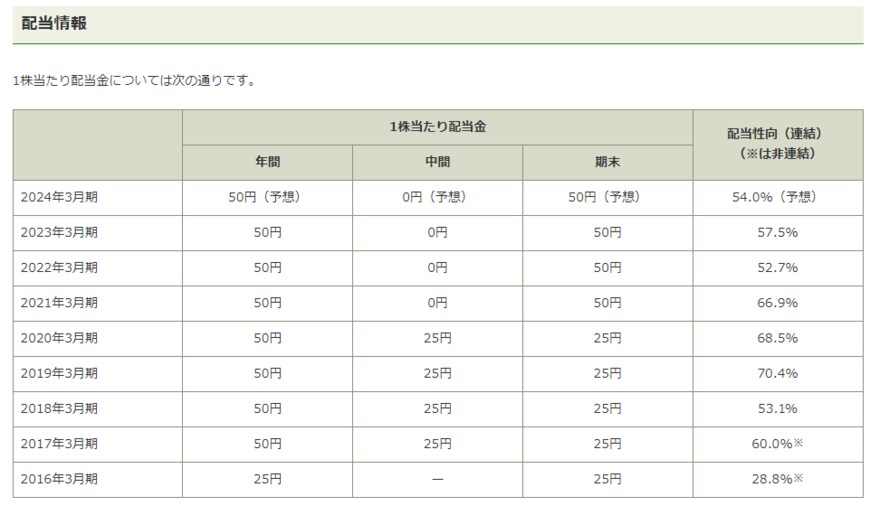Click the 配当情報 section heading
Screen dimensions: 870x506
pyautogui.click(x=54, y=23)
